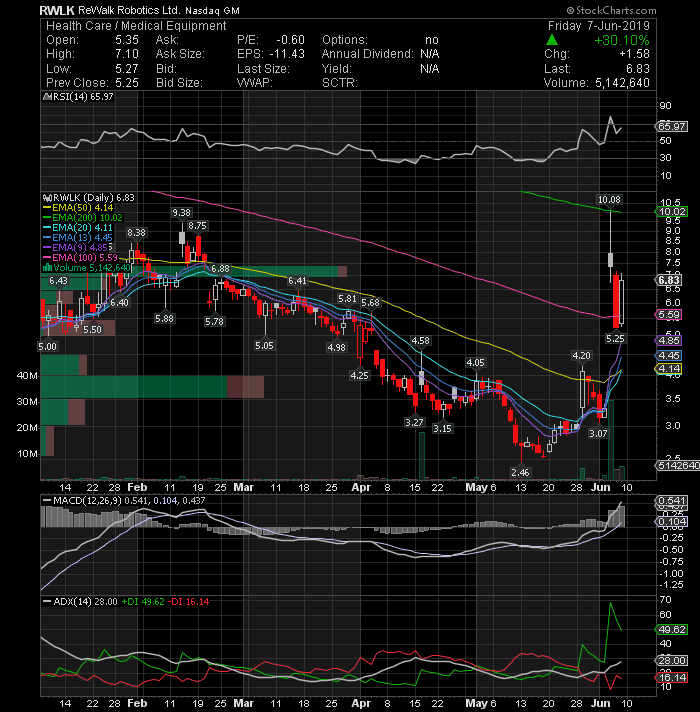The width and height of the screenshot is (700, 712).
Task: Click the Chg value +1.58
Action: (634, 54)
